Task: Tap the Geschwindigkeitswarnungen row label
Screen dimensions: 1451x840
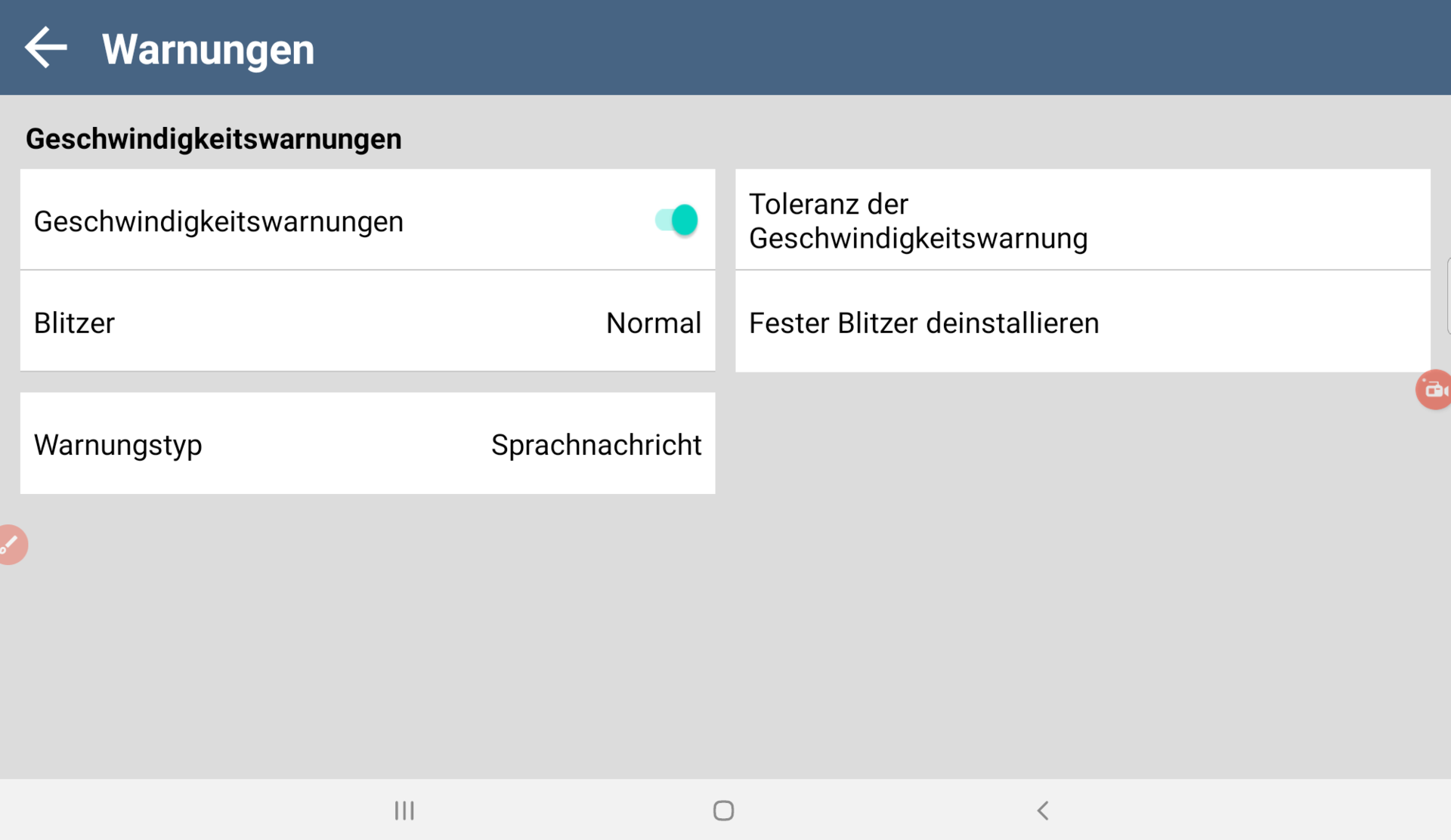Action: coord(218,221)
